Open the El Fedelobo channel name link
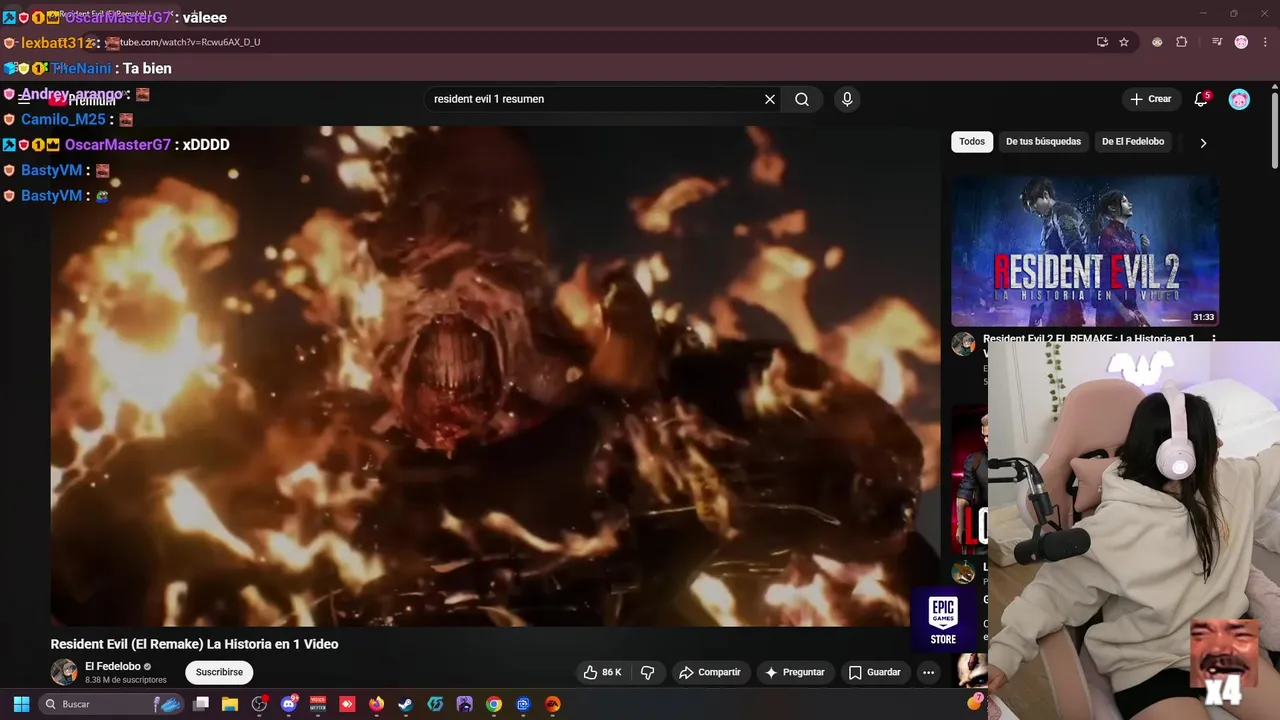 tap(113, 666)
